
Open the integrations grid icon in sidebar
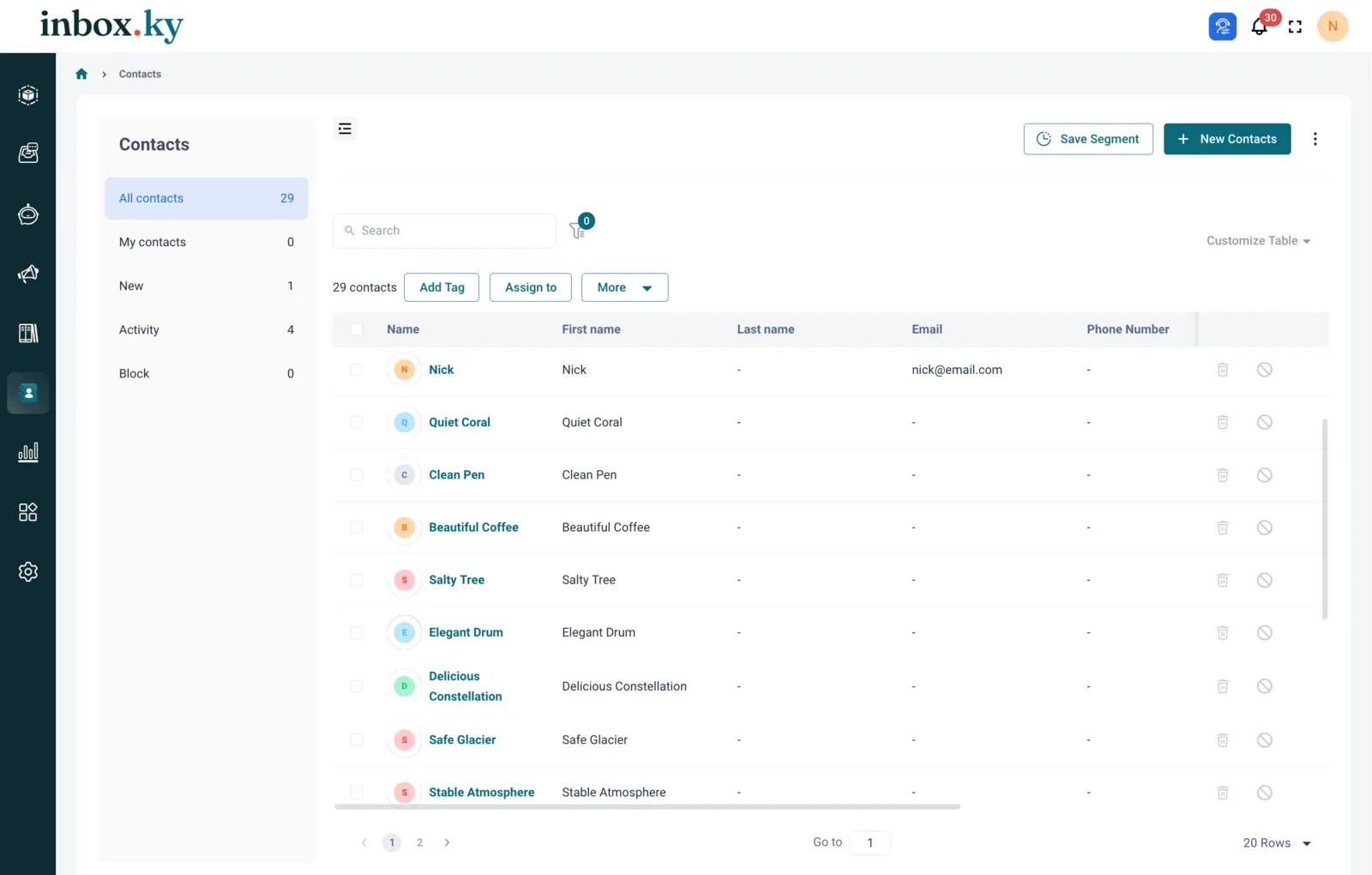[x=28, y=512]
